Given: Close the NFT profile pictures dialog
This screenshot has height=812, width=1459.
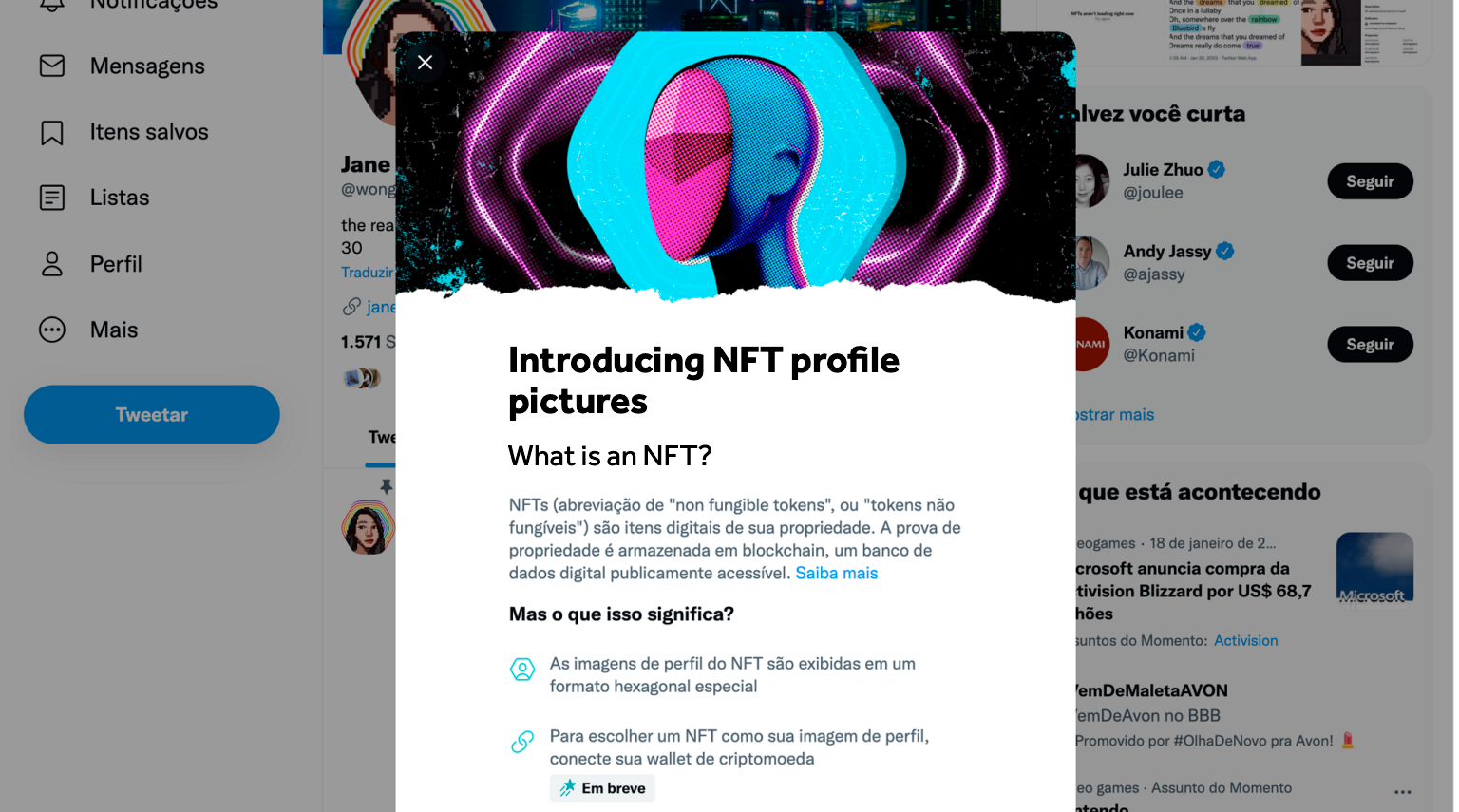Looking at the screenshot, I should coord(425,63).
